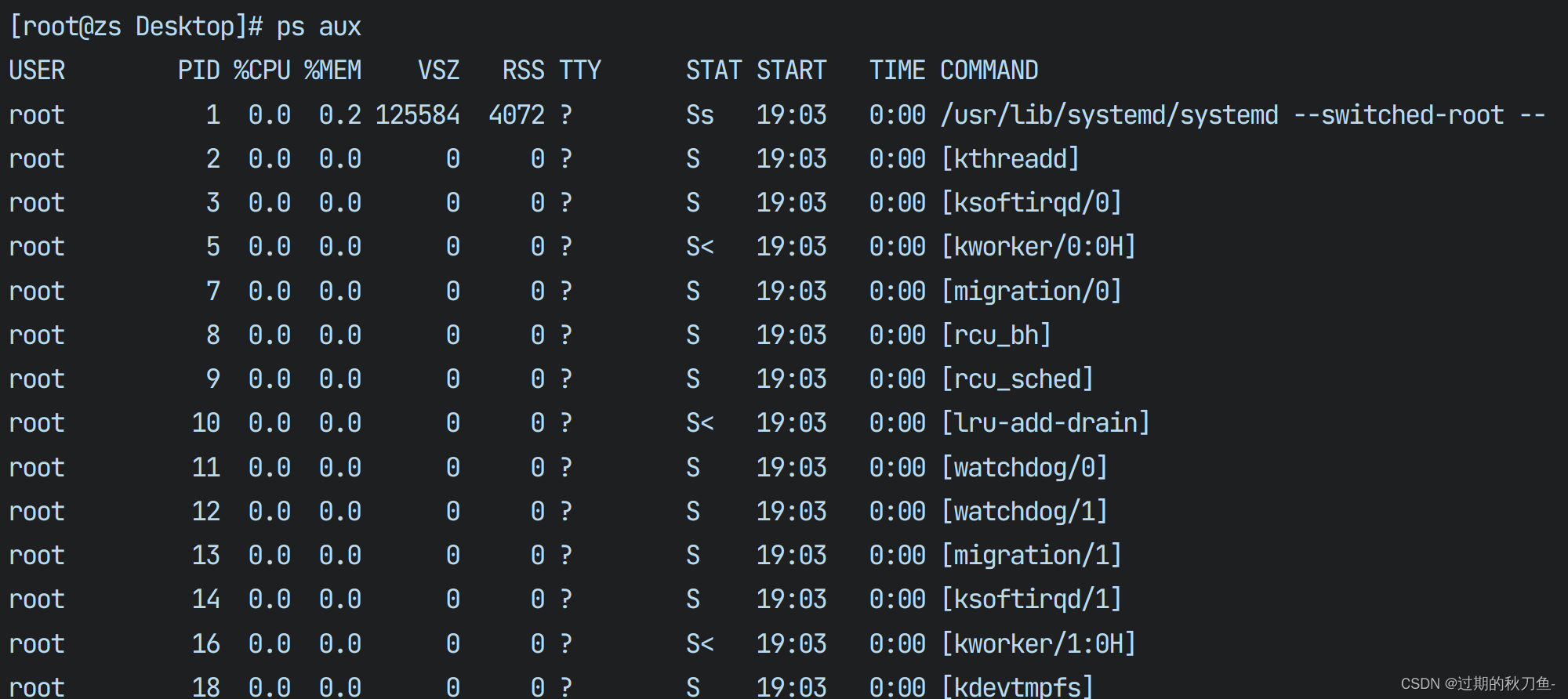Click the TTY column header
The height and width of the screenshot is (699, 1568).
[x=579, y=71]
